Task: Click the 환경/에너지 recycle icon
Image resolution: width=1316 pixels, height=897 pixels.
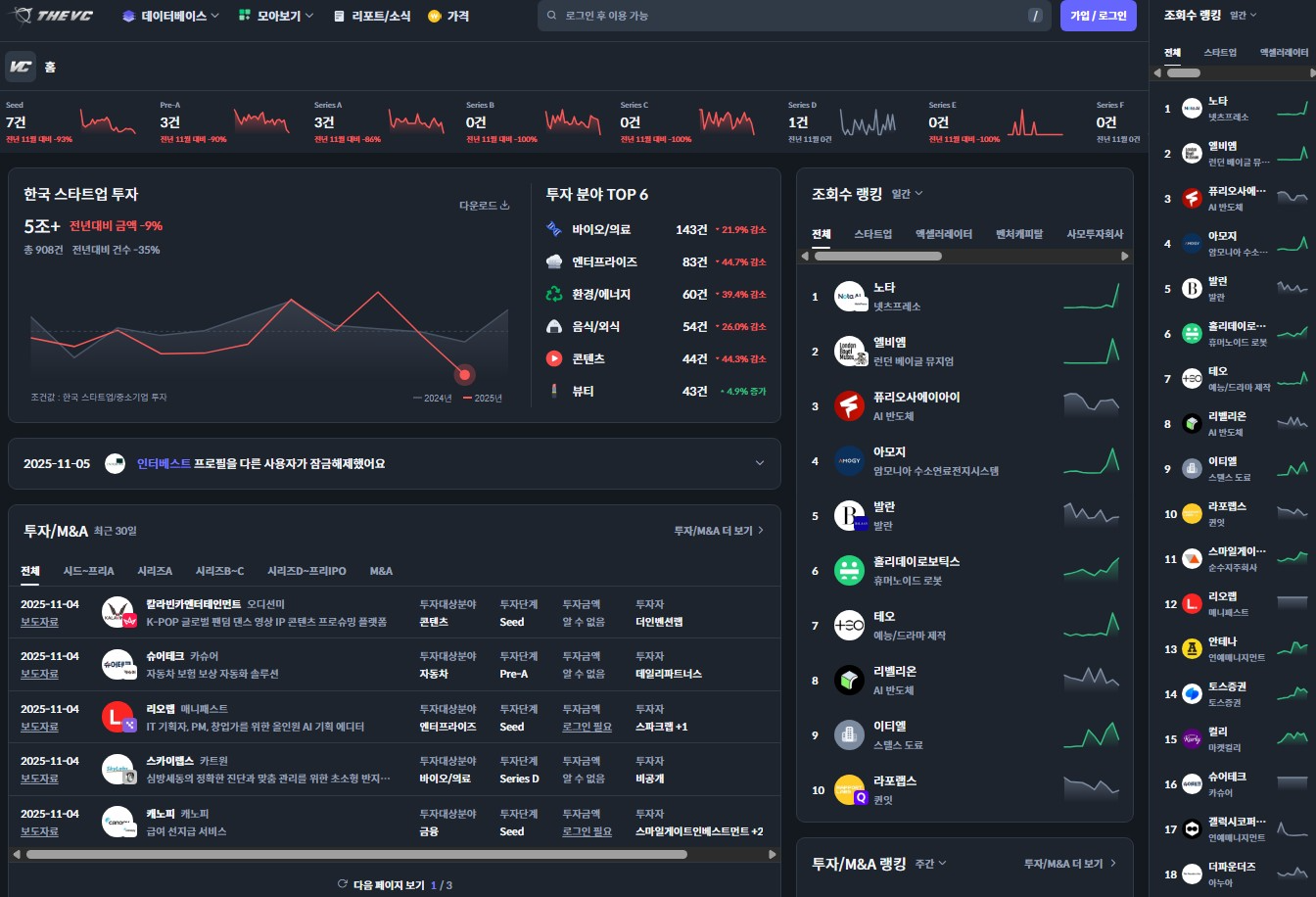Action: [554, 295]
